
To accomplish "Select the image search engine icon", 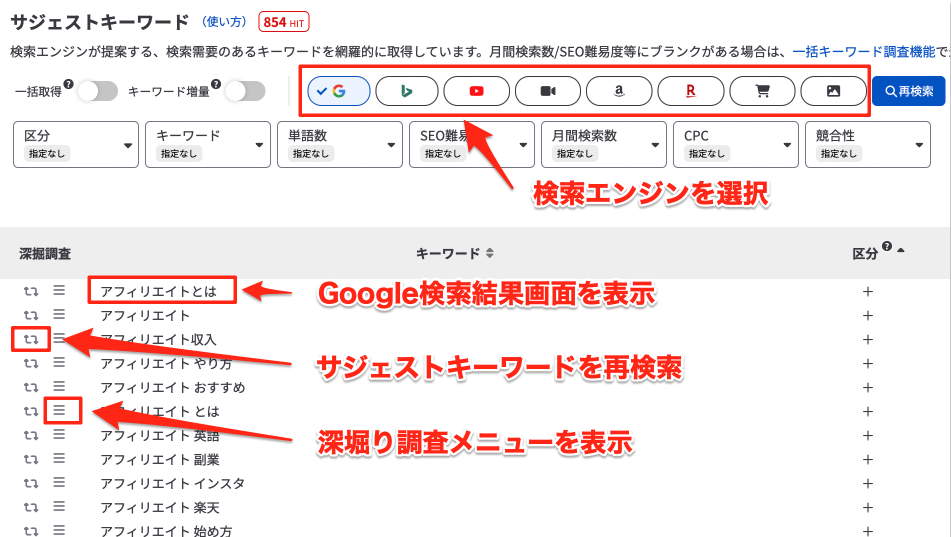I will [x=833, y=91].
